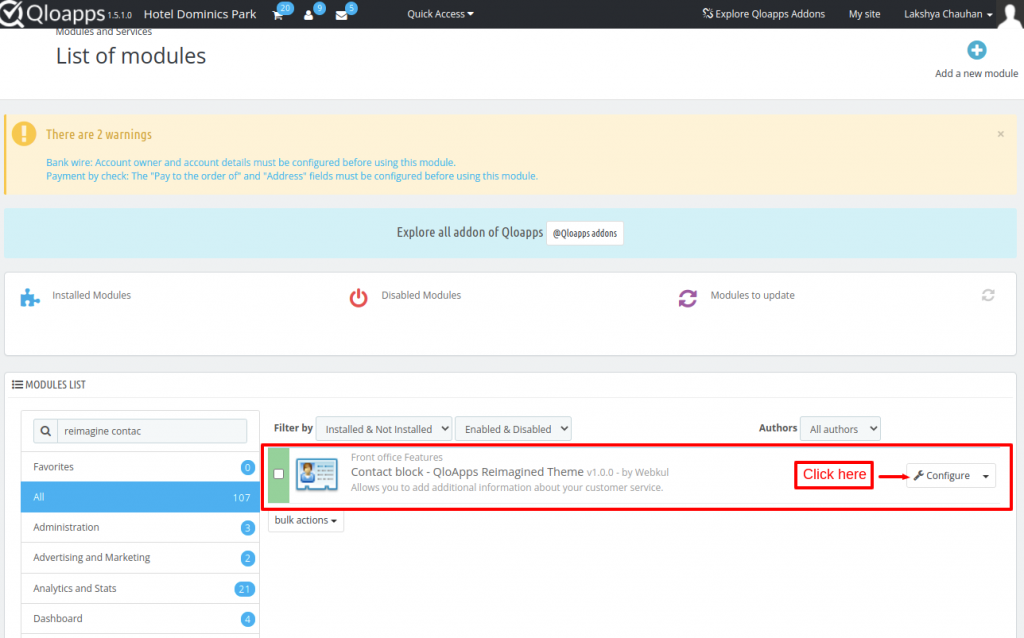This screenshot has height=638, width=1024.
Task: Tick the Contact block module checkbox
Action: click(x=279, y=474)
